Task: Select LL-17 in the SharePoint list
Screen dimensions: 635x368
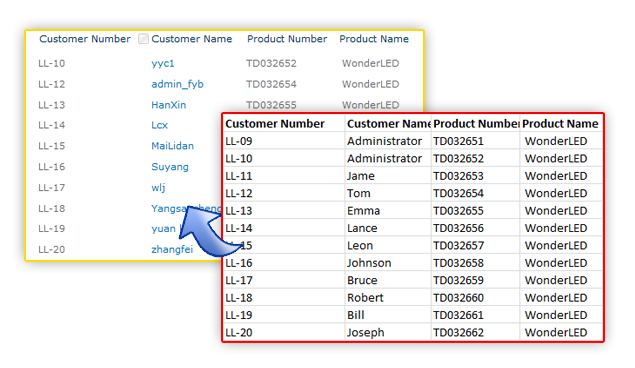Action: pyautogui.click(x=51, y=187)
